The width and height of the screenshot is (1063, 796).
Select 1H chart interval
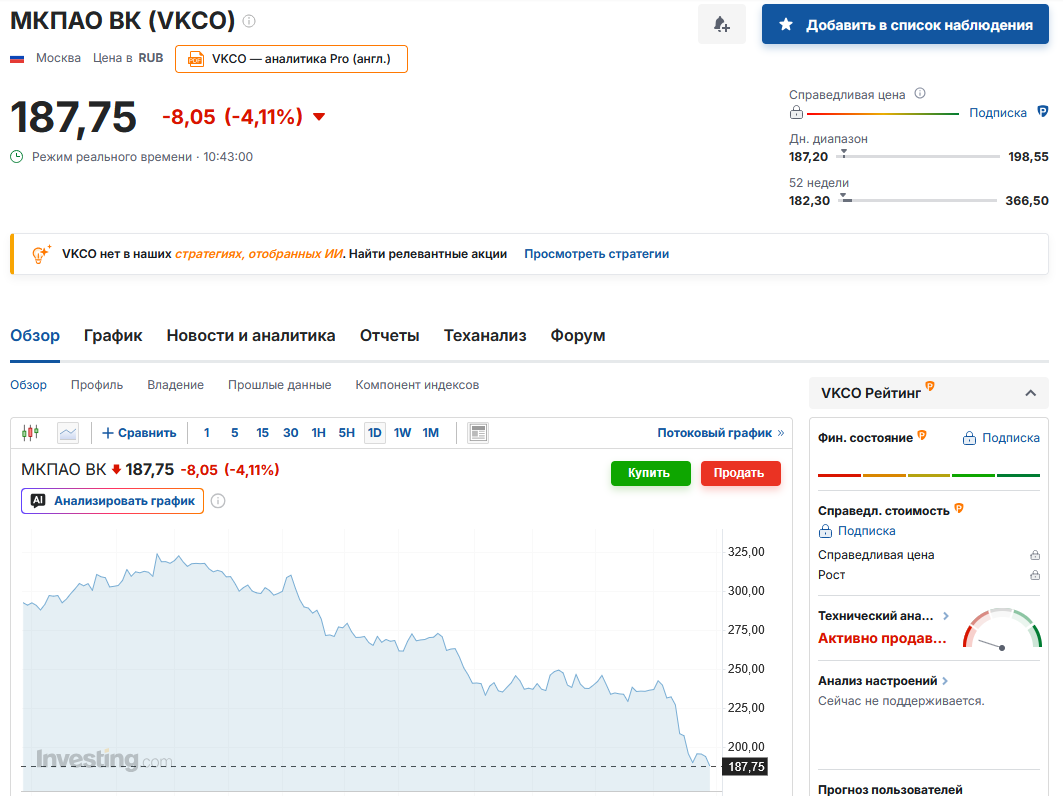(319, 433)
